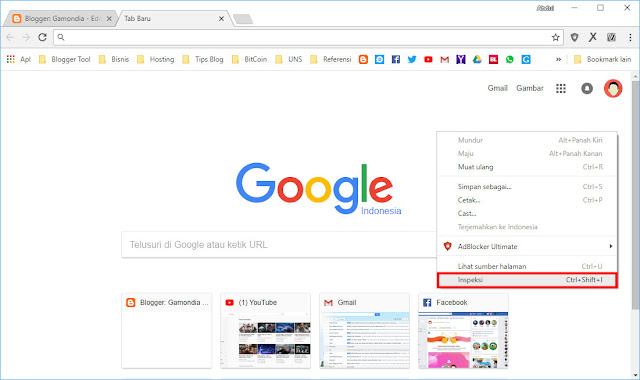Select Simpan sebagai in context menu
This screenshot has height=380, width=640.
pyautogui.click(x=527, y=187)
